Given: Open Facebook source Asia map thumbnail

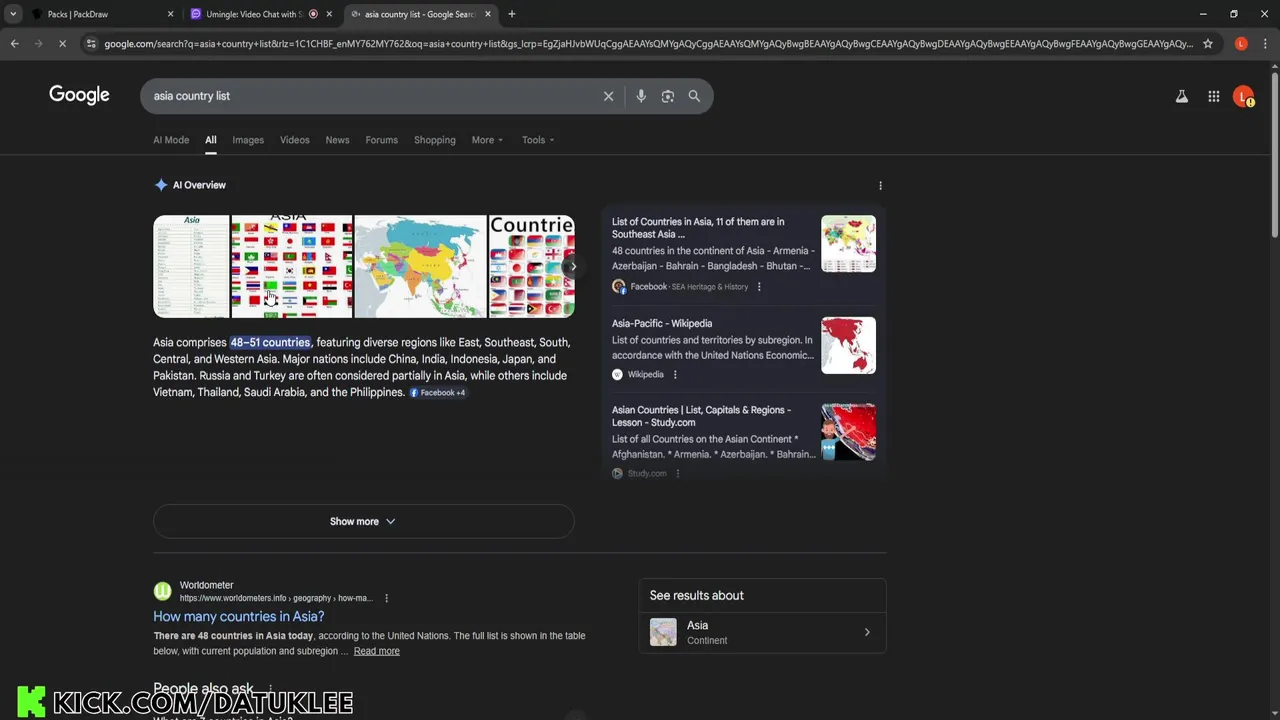Looking at the screenshot, I should point(848,244).
